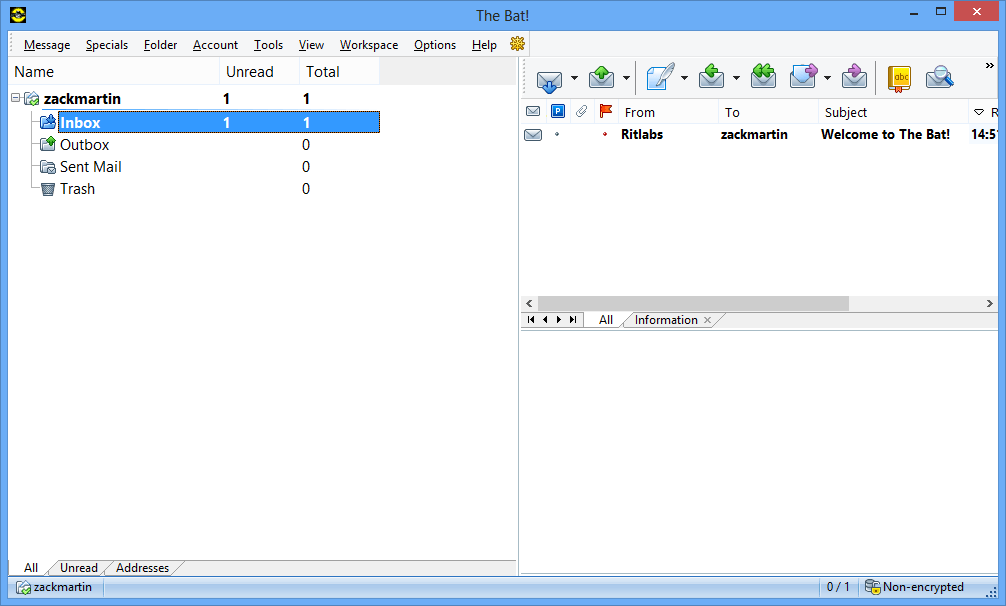Open the Get new mail dropdown arrow
The image size is (1006, 606).
coord(574,78)
